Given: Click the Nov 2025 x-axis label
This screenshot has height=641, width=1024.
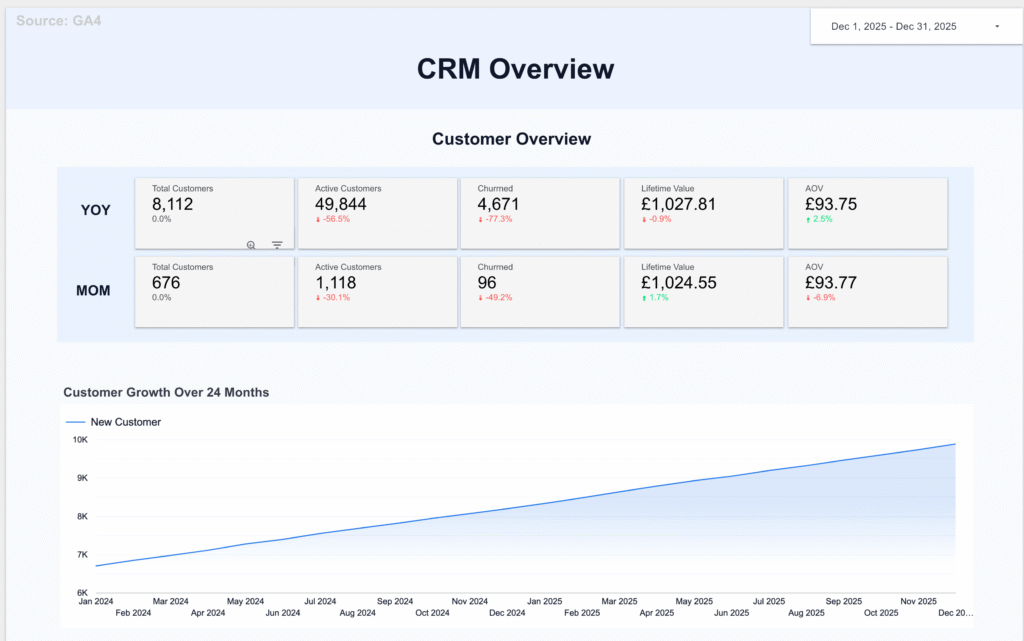Looking at the screenshot, I should click(918, 601).
